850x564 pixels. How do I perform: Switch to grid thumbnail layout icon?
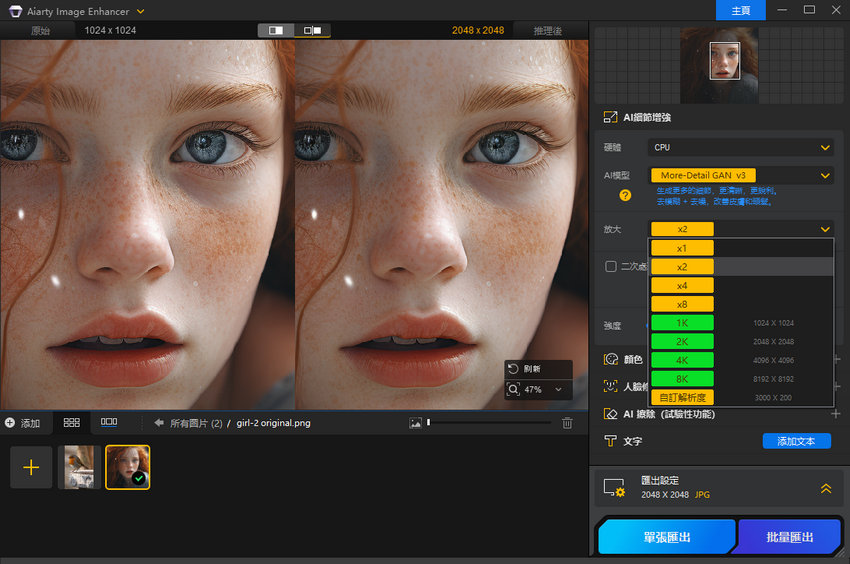[x=72, y=422]
